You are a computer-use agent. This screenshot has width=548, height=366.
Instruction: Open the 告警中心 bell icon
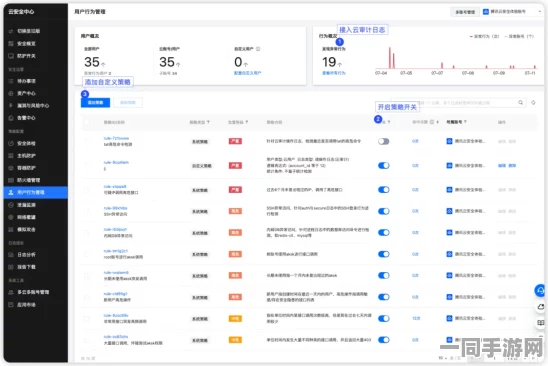click(11, 118)
